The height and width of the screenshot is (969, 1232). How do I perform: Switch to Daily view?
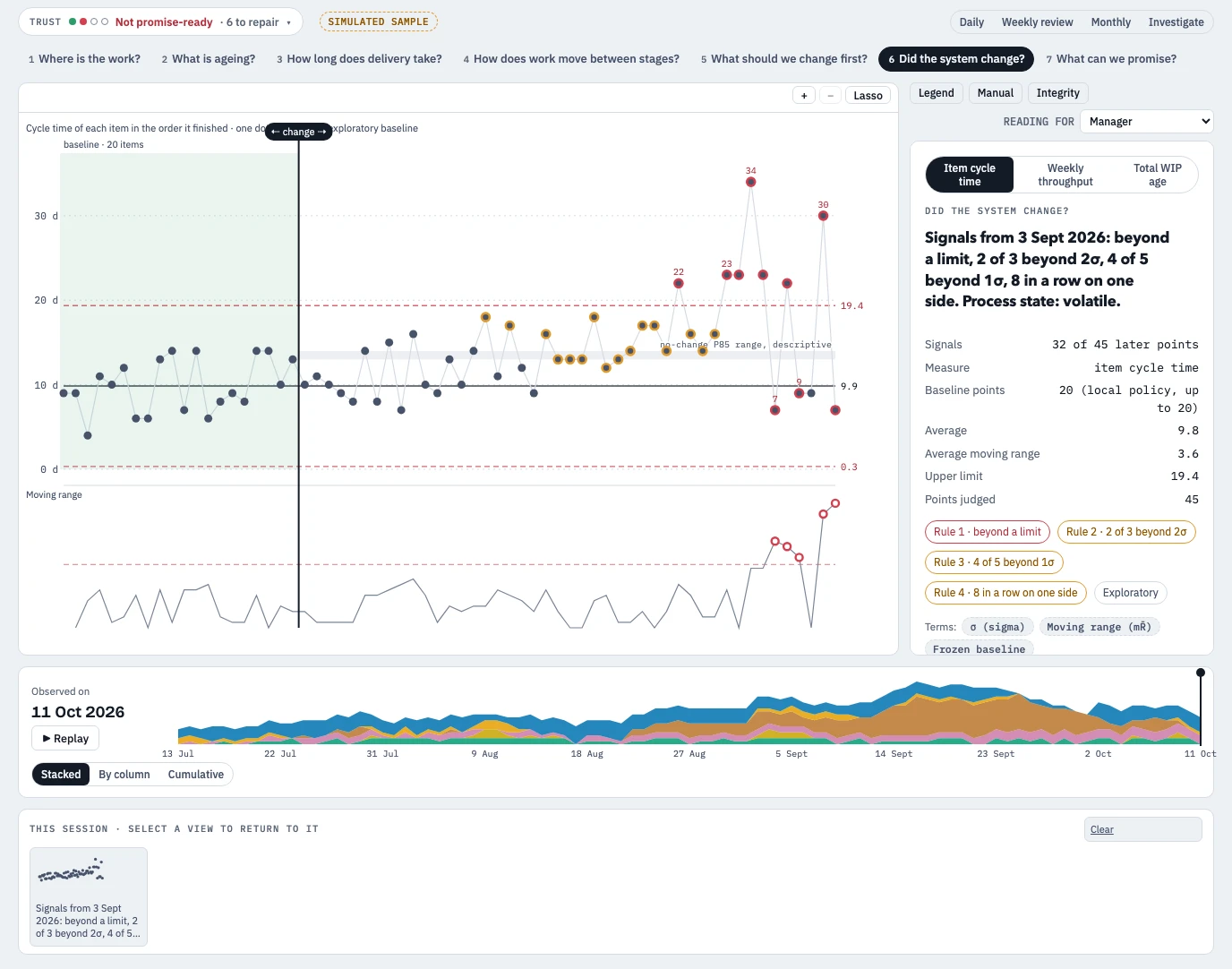[971, 22]
